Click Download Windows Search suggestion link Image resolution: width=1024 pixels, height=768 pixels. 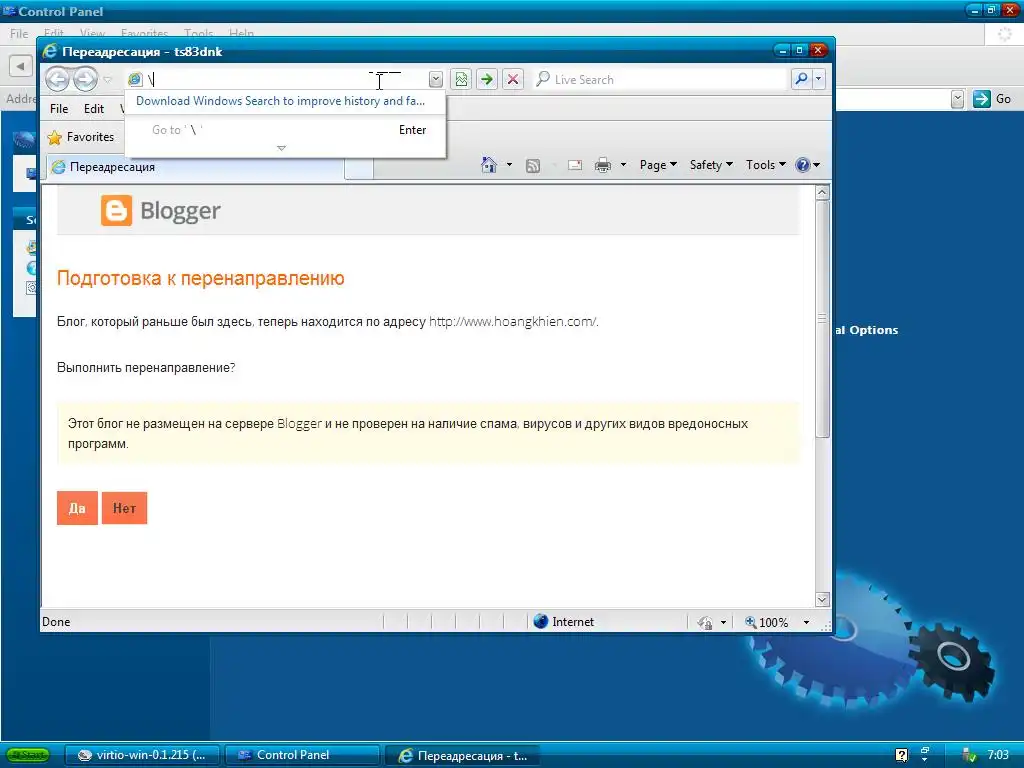[x=280, y=101]
